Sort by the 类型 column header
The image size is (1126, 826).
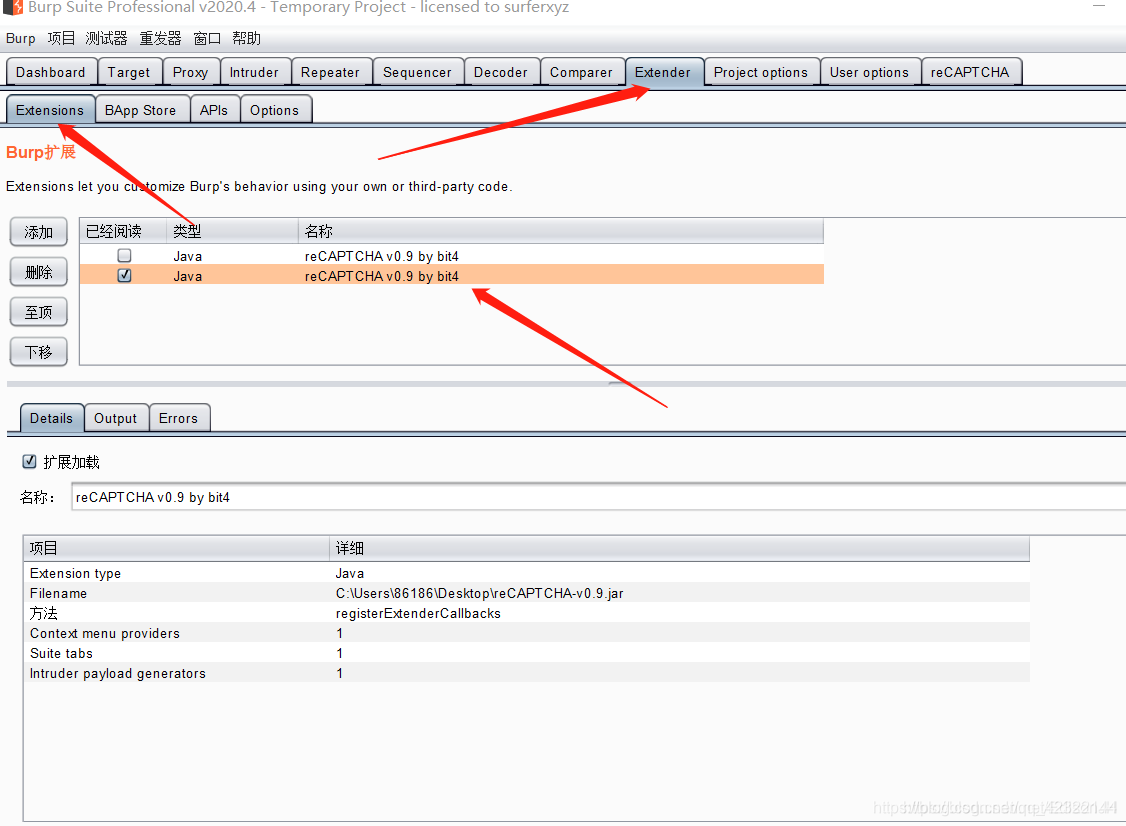pos(233,231)
